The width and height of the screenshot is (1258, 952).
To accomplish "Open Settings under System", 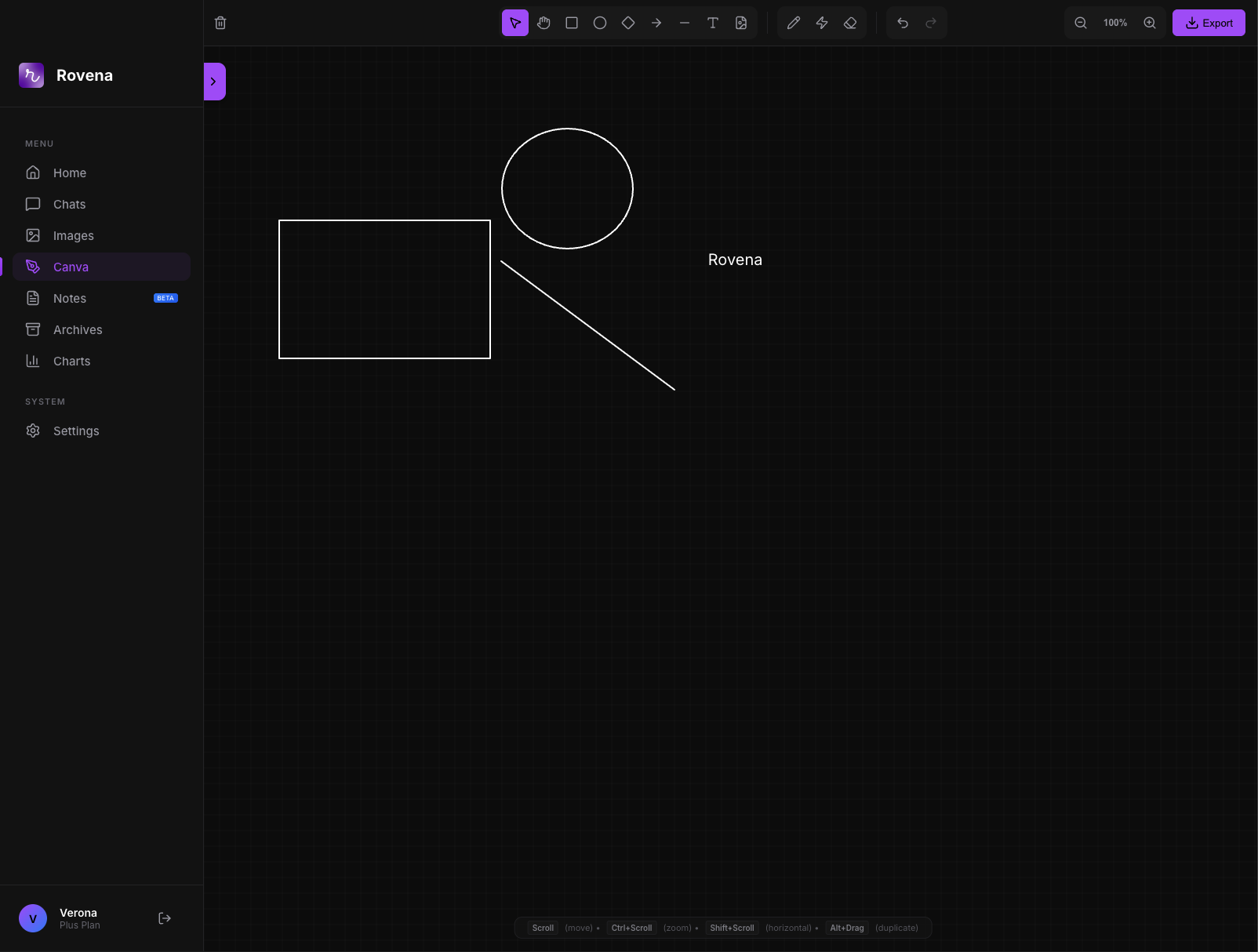I will pyautogui.click(x=101, y=431).
